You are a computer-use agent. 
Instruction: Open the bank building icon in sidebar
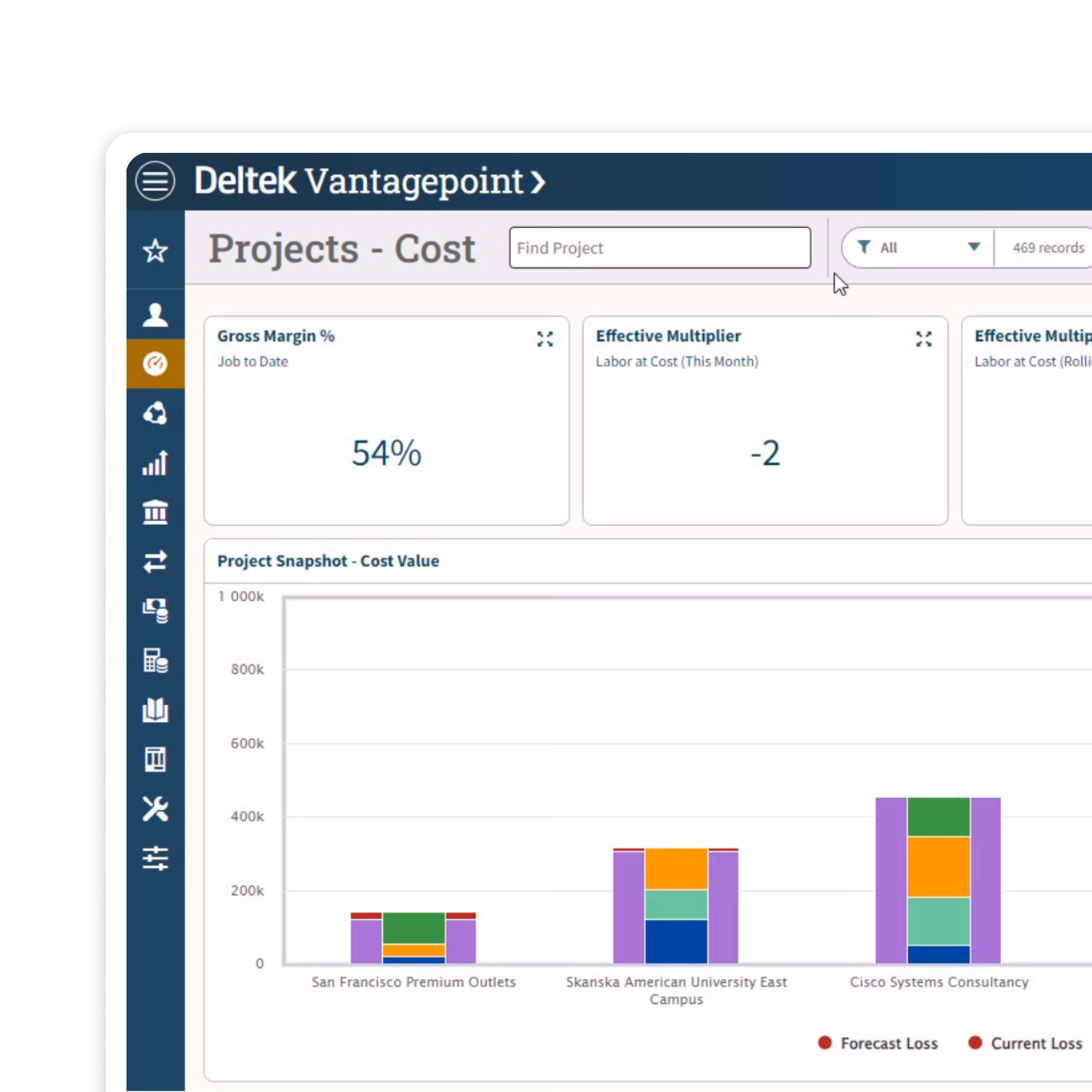pos(155,512)
